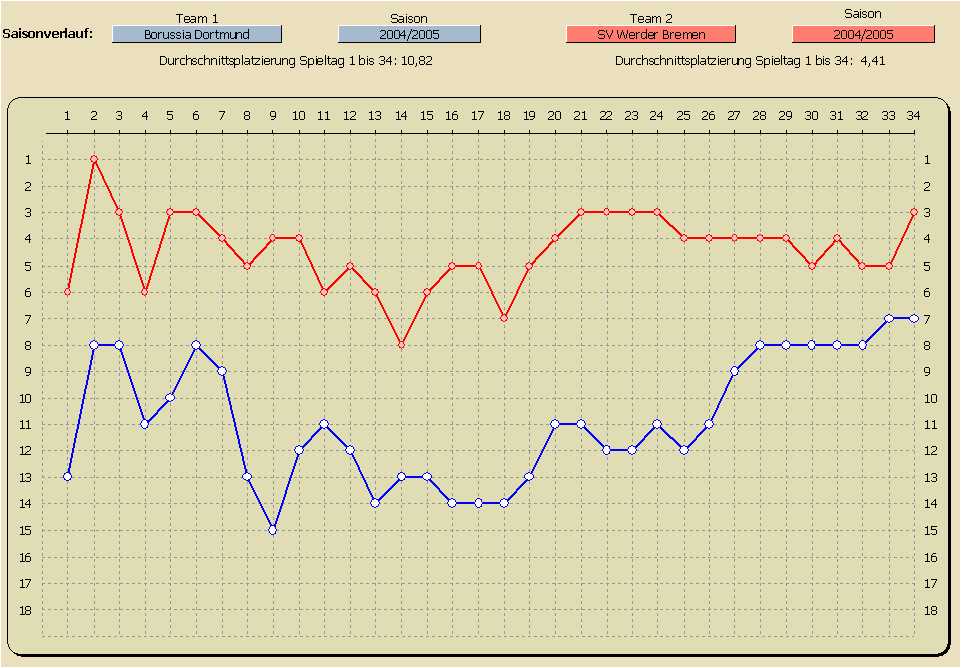
Task: Select the red marker at matchday 30, rank 5
Action: click(811, 266)
